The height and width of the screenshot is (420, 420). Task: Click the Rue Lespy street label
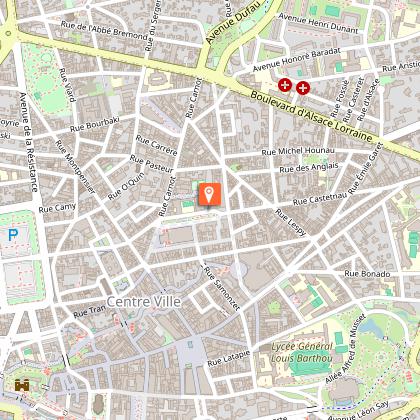point(290,222)
